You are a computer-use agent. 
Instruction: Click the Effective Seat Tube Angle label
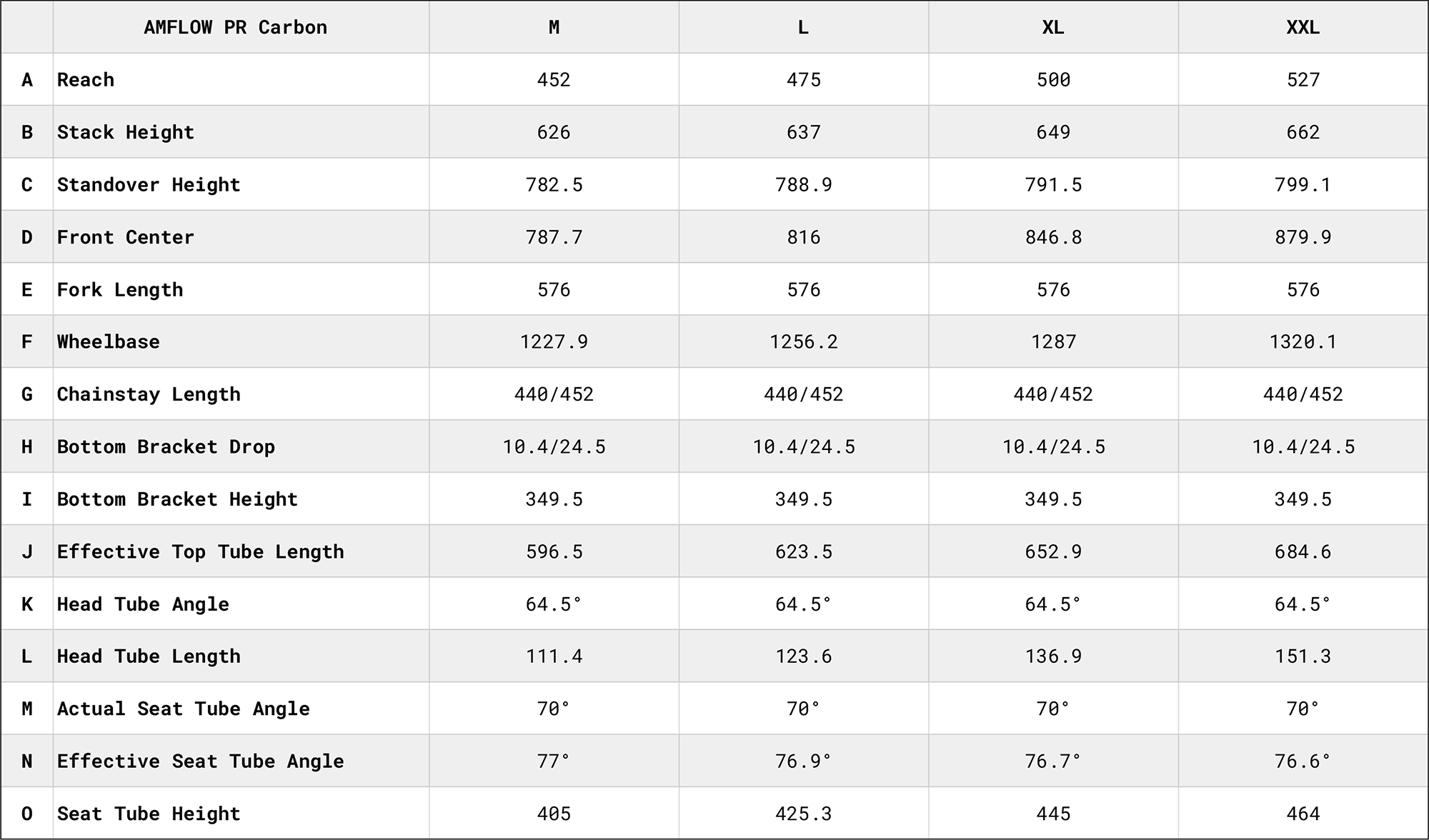200,761
